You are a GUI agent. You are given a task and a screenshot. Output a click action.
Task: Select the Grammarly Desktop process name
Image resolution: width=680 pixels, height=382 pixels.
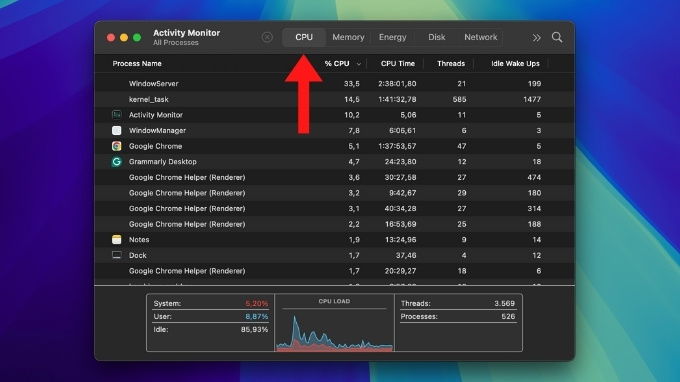(x=163, y=162)
